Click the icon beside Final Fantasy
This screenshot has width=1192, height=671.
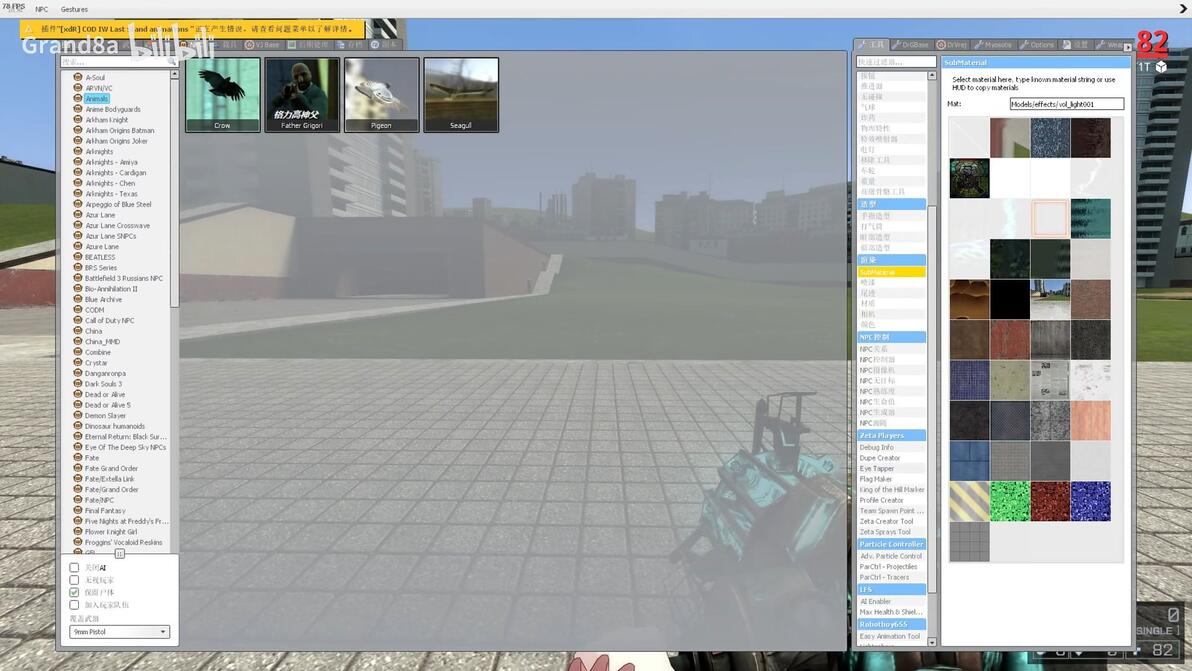(78, 510)
